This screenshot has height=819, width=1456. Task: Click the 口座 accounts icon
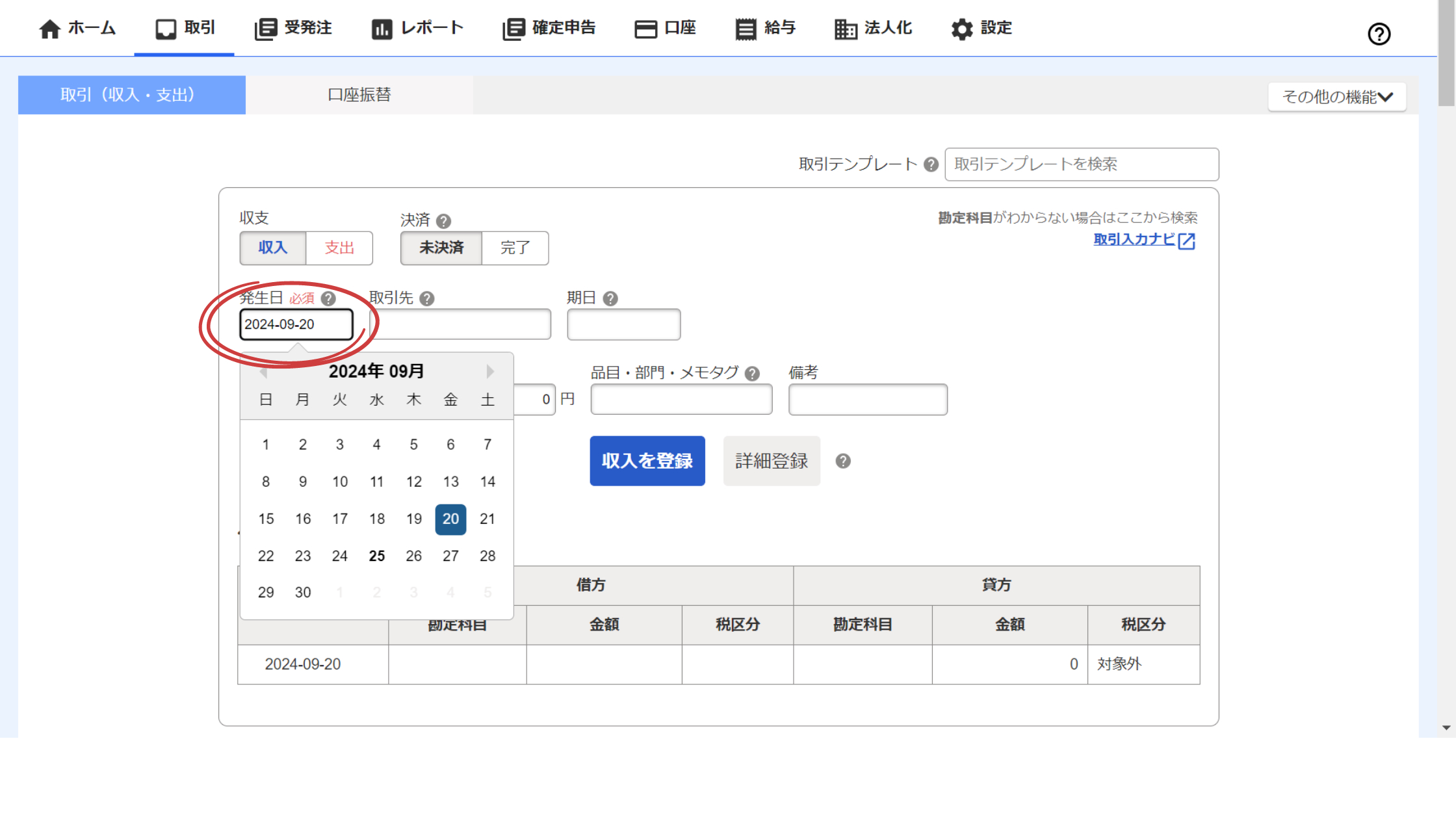(646, 28)
